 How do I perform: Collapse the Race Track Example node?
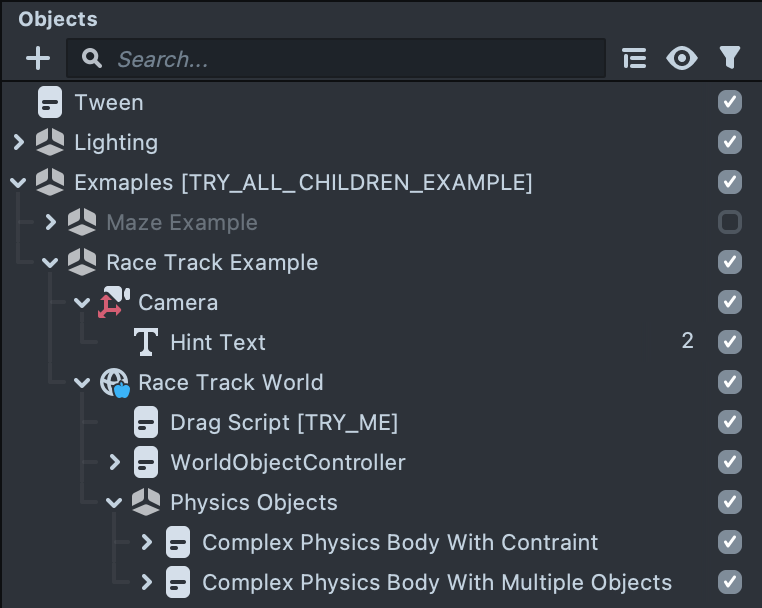(50, 262)
